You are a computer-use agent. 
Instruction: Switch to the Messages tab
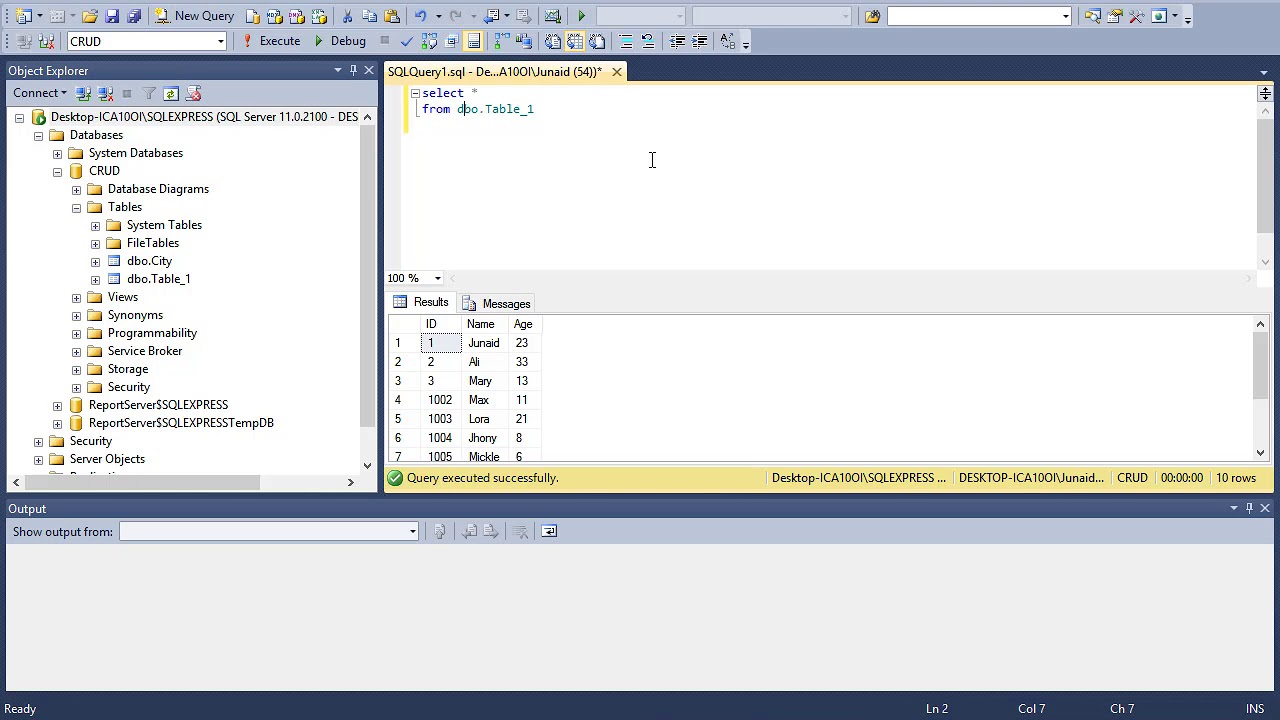(496, 303)
